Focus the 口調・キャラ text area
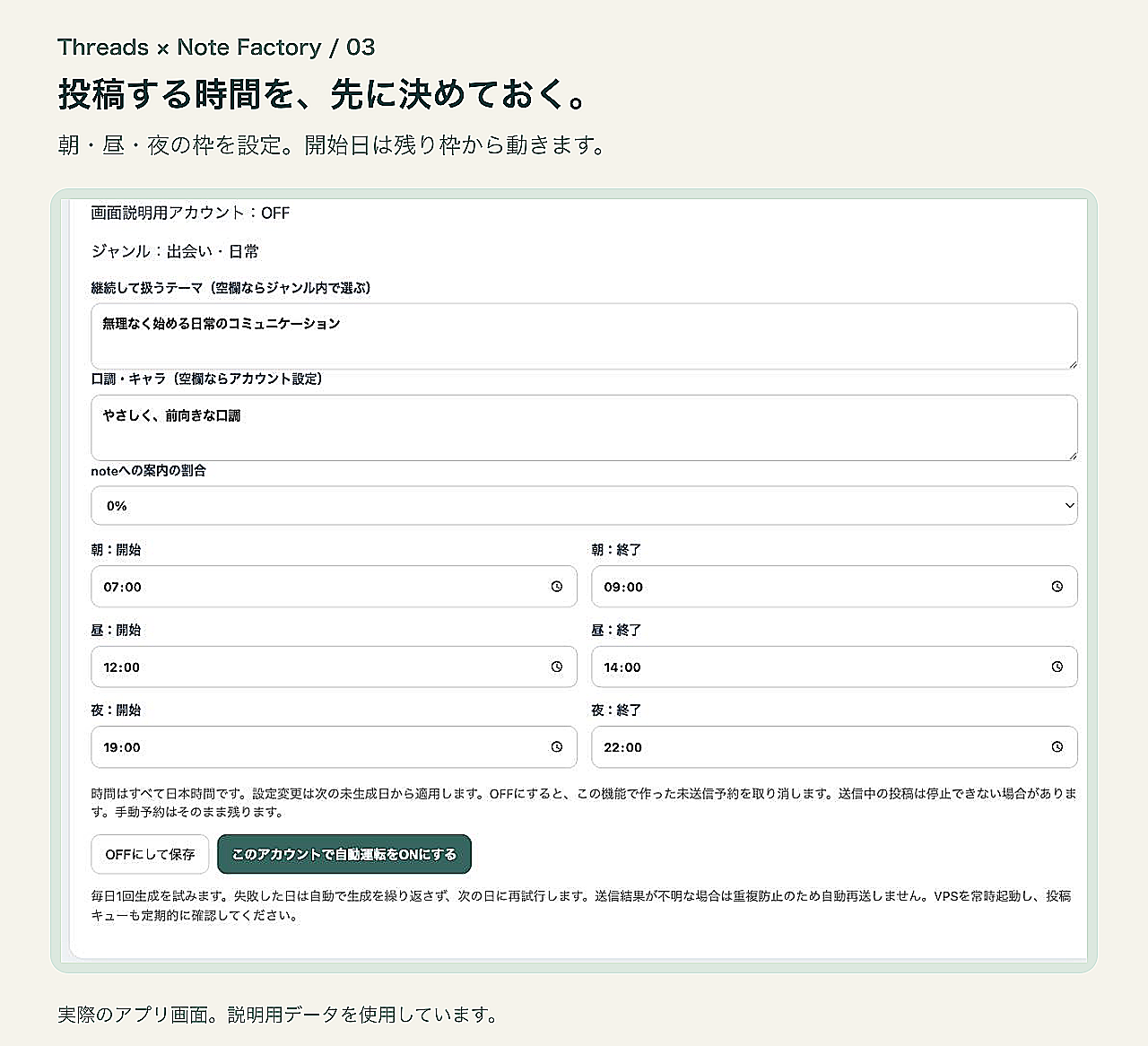 pos(584,428)
